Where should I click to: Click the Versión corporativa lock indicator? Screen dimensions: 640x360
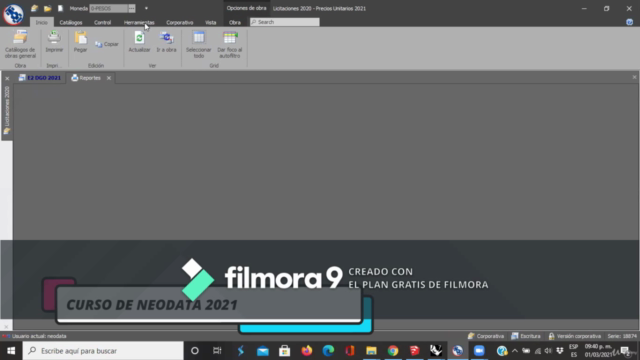click(574, 336)
